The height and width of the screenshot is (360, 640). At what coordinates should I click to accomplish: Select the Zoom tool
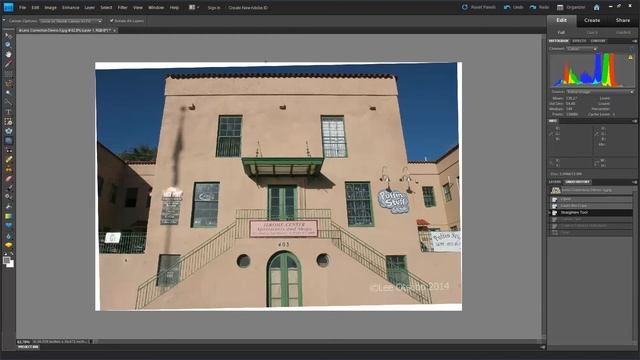point(8,44)
